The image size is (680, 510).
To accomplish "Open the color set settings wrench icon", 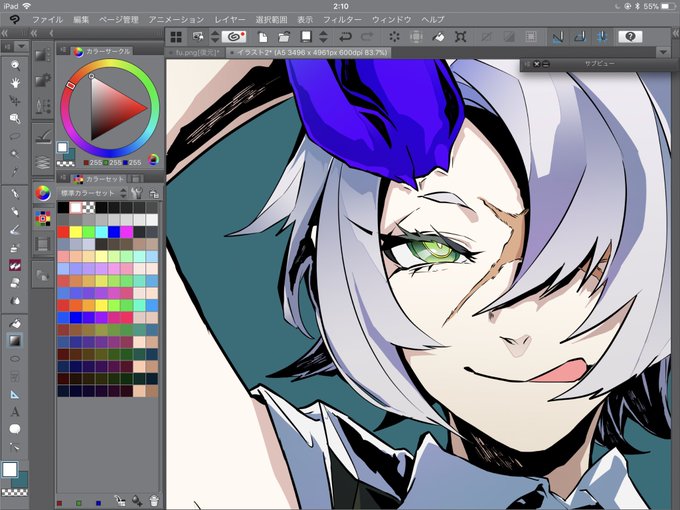I will tap(137, 193).
